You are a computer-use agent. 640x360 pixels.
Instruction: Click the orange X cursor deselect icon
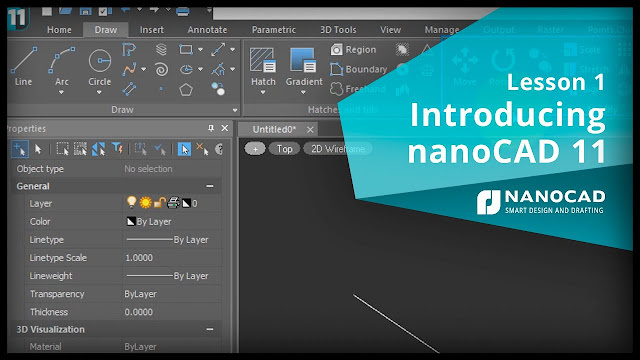202,149
